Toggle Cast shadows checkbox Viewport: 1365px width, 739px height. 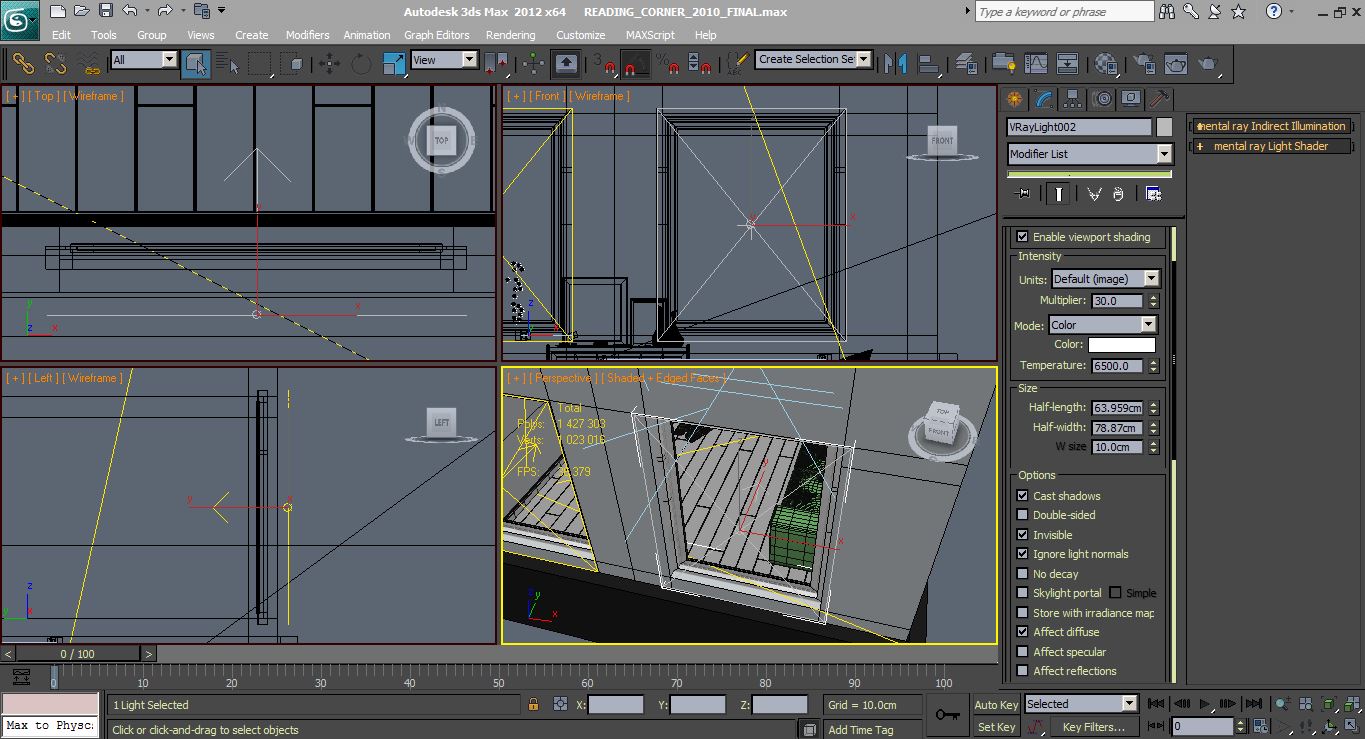pyautogui.click(x=1022, y=496)
